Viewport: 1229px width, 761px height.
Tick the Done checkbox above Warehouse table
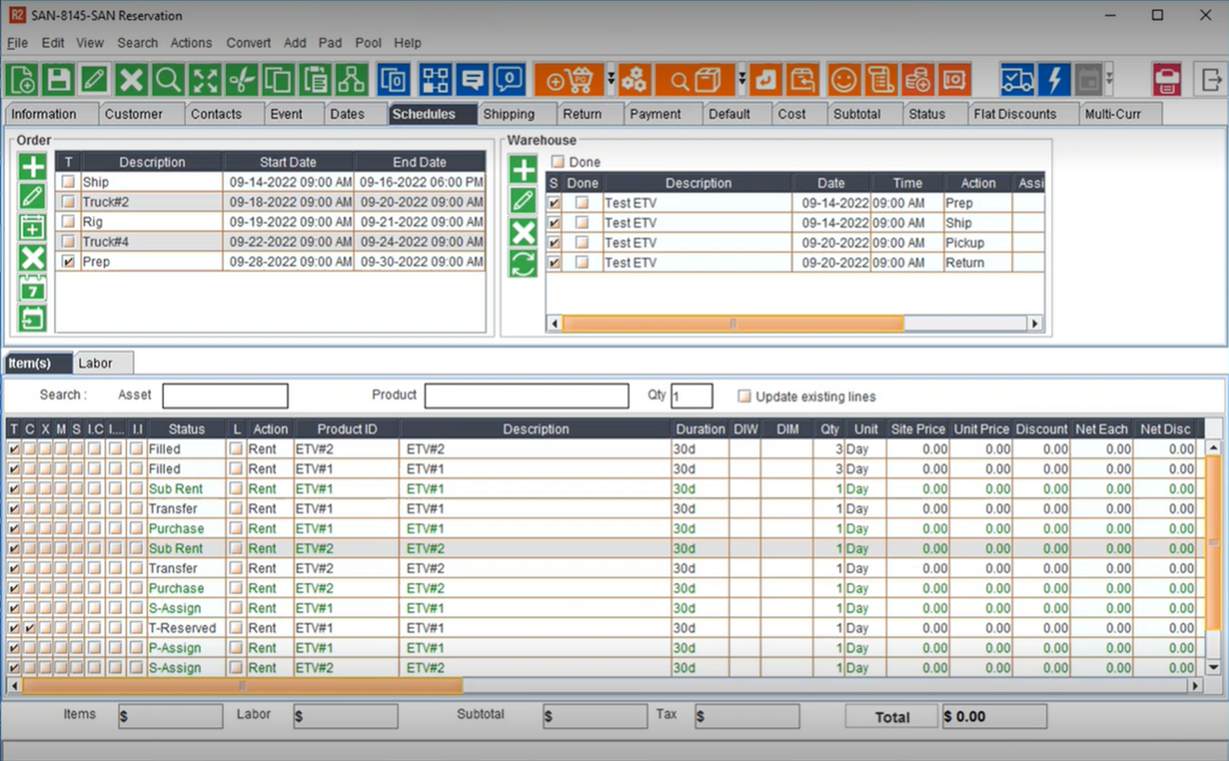(558, 162)
